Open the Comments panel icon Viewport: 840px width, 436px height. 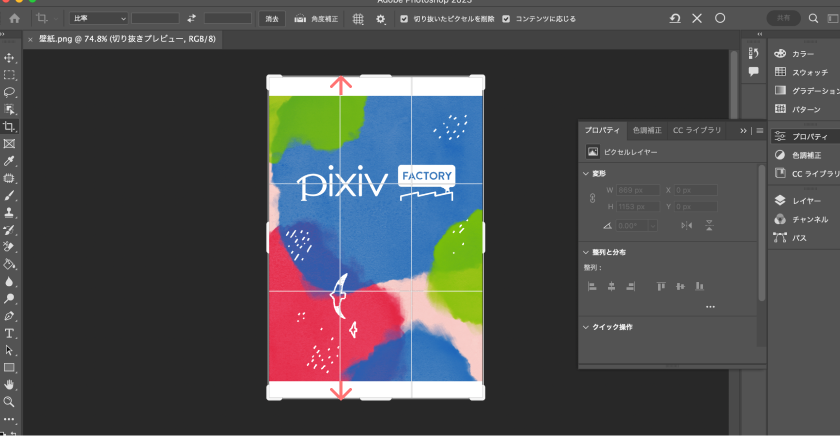point(754,71)
